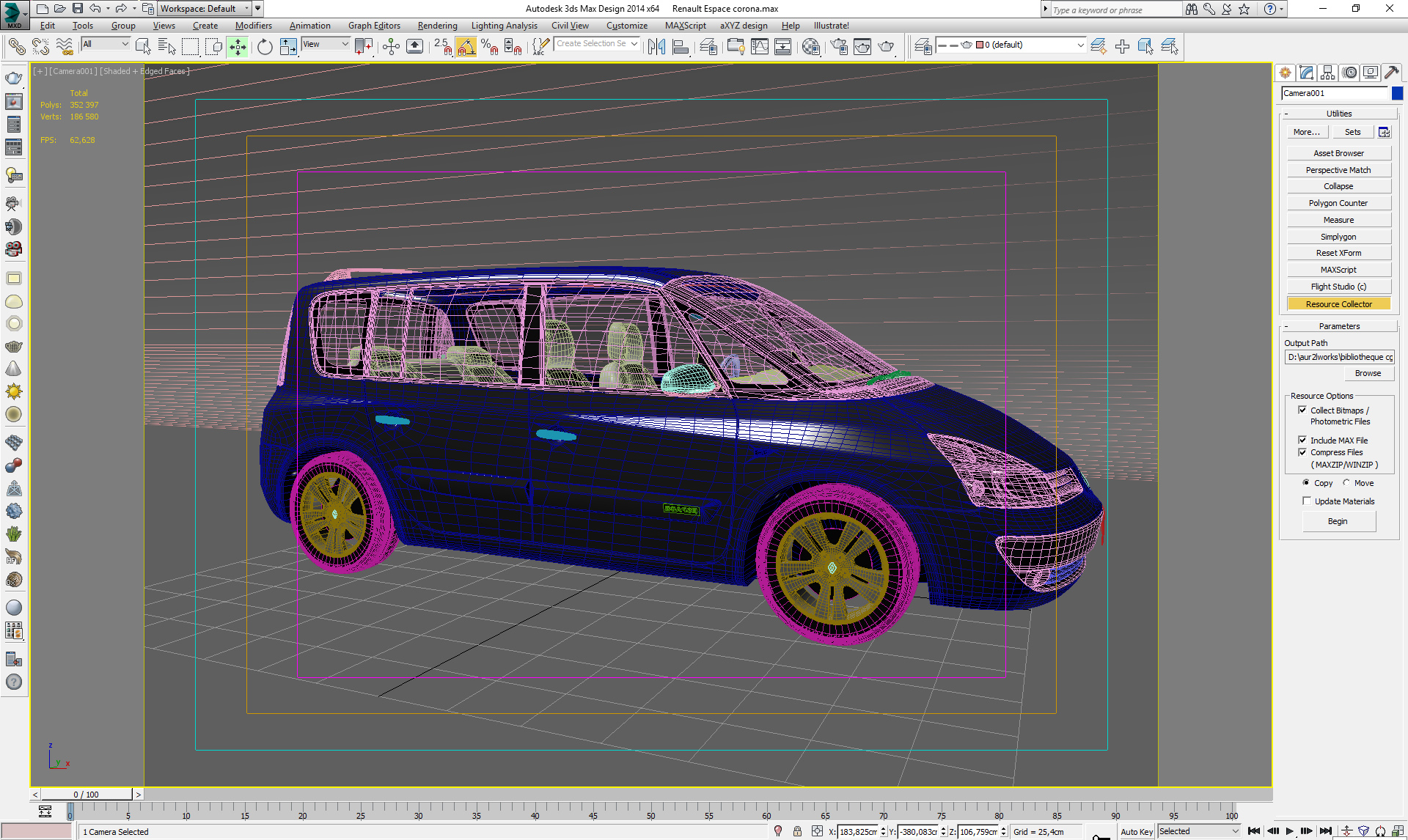Click the blue object color swatch
Image resolution: width=1408 pixels, height=840 pixels.
1397,93
